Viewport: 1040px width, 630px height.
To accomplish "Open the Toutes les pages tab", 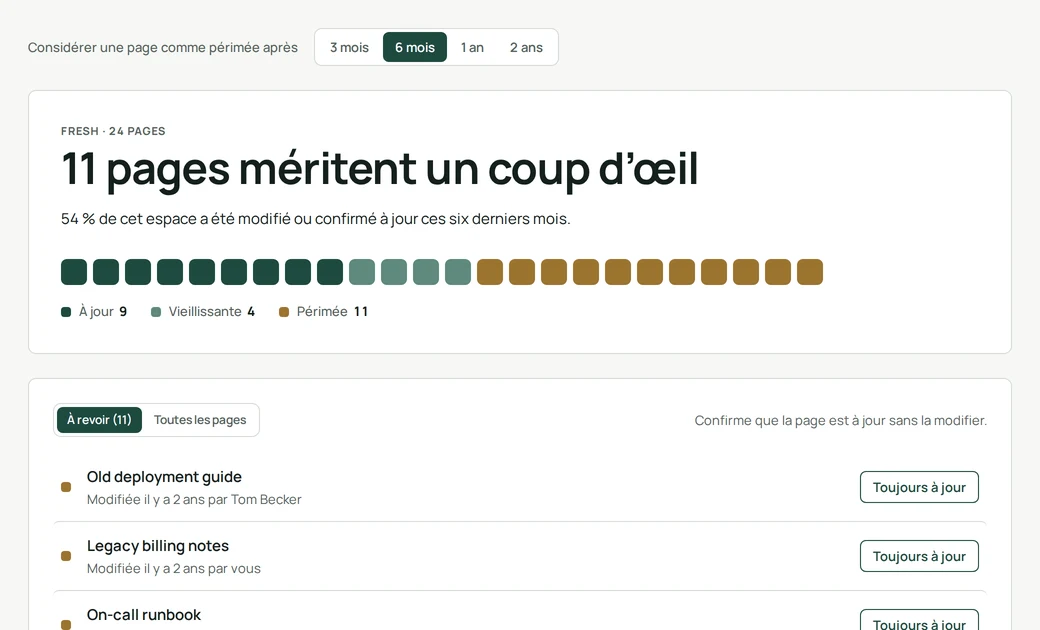I will coord(200,420).
